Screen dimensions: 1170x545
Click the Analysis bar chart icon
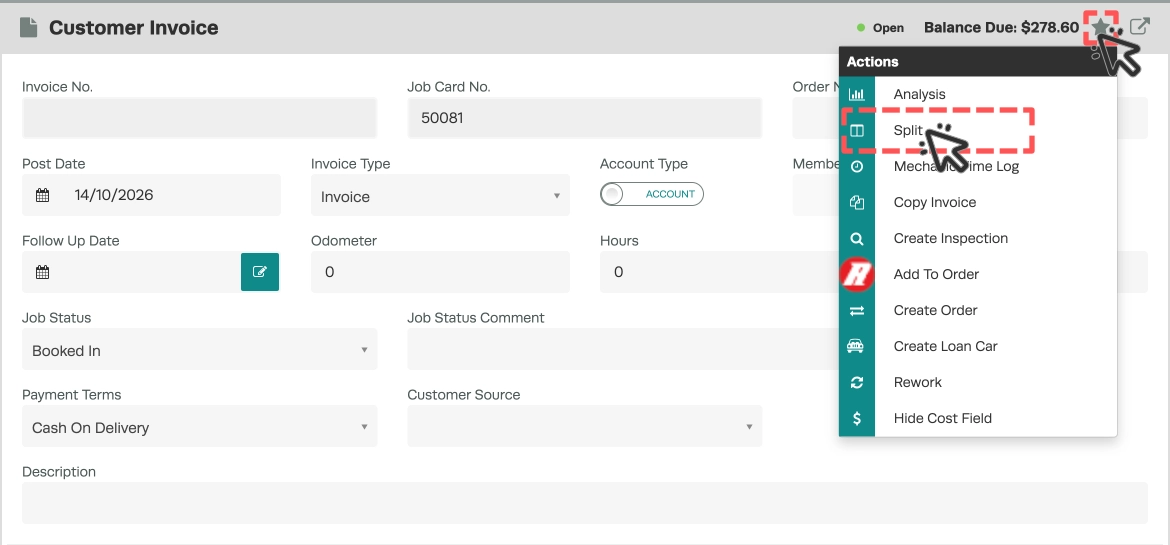(x=857, y=94)
